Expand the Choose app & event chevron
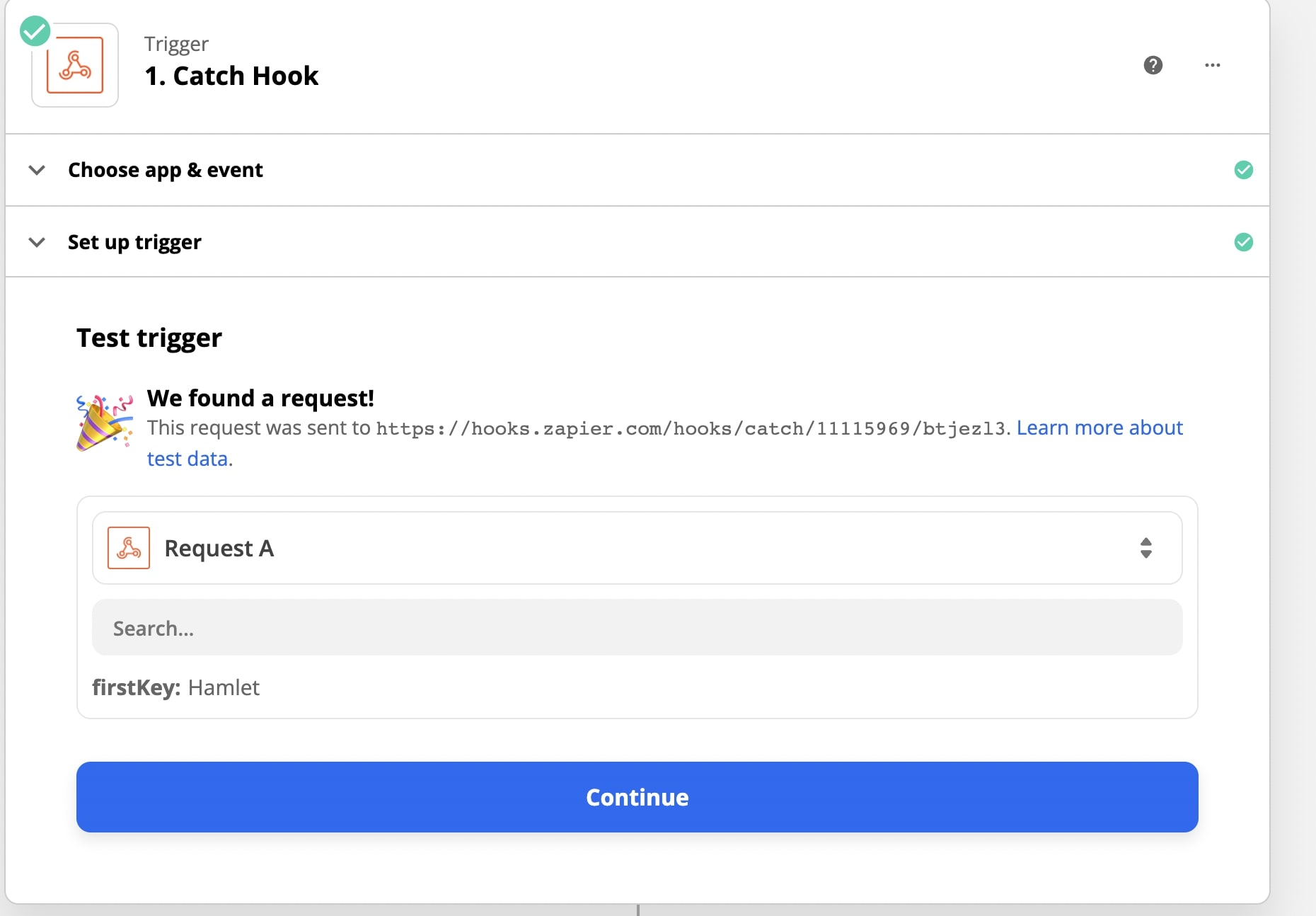 tap(37, 170)
